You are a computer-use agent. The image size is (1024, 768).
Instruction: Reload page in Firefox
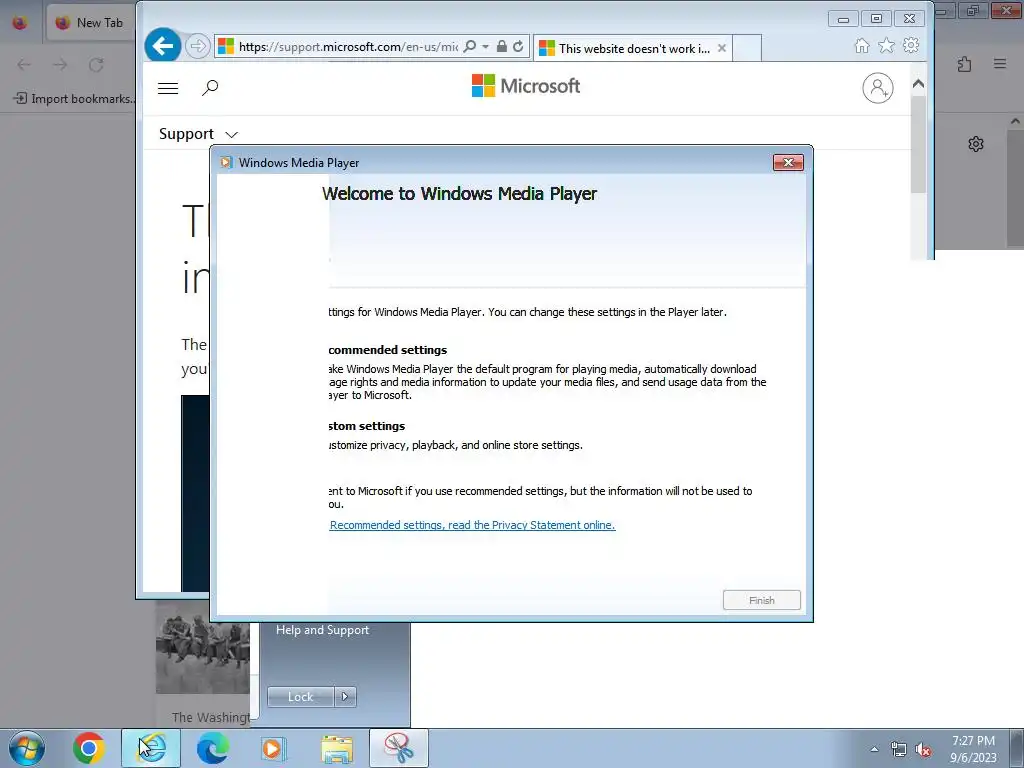click(x=96, y=65)
